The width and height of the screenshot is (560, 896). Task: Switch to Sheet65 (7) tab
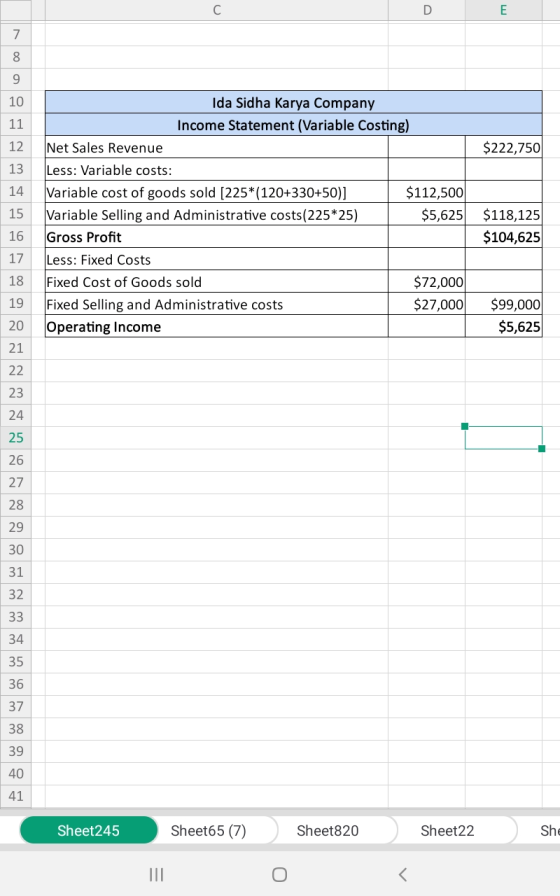pos(209,830)
